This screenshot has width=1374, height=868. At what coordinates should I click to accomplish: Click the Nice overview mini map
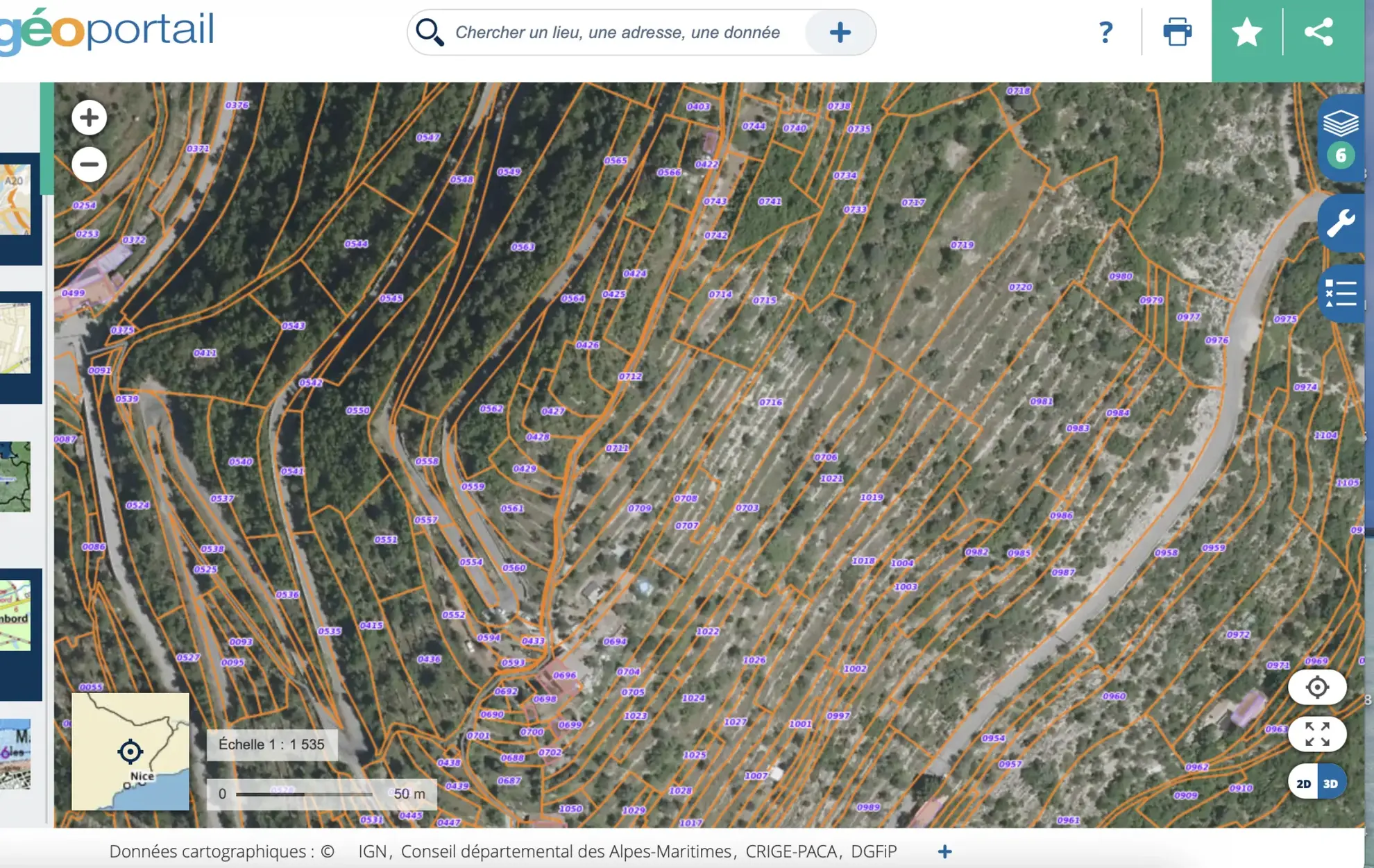pyautogui.click(x=130, y=751)
